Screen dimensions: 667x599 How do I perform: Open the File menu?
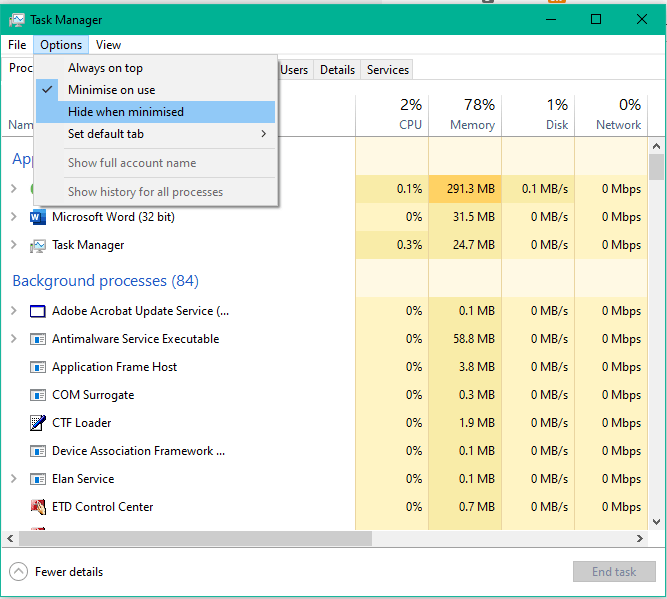click(17, 45)
